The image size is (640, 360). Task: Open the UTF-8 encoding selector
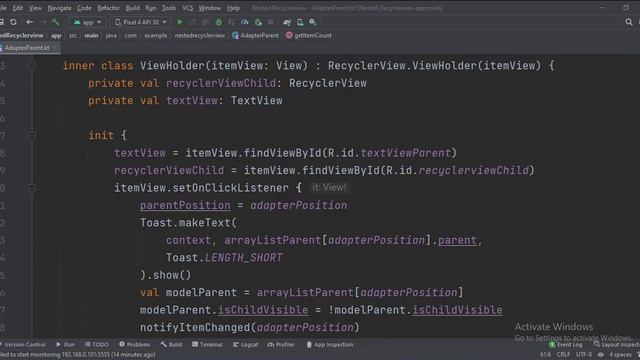coord(584,355)
